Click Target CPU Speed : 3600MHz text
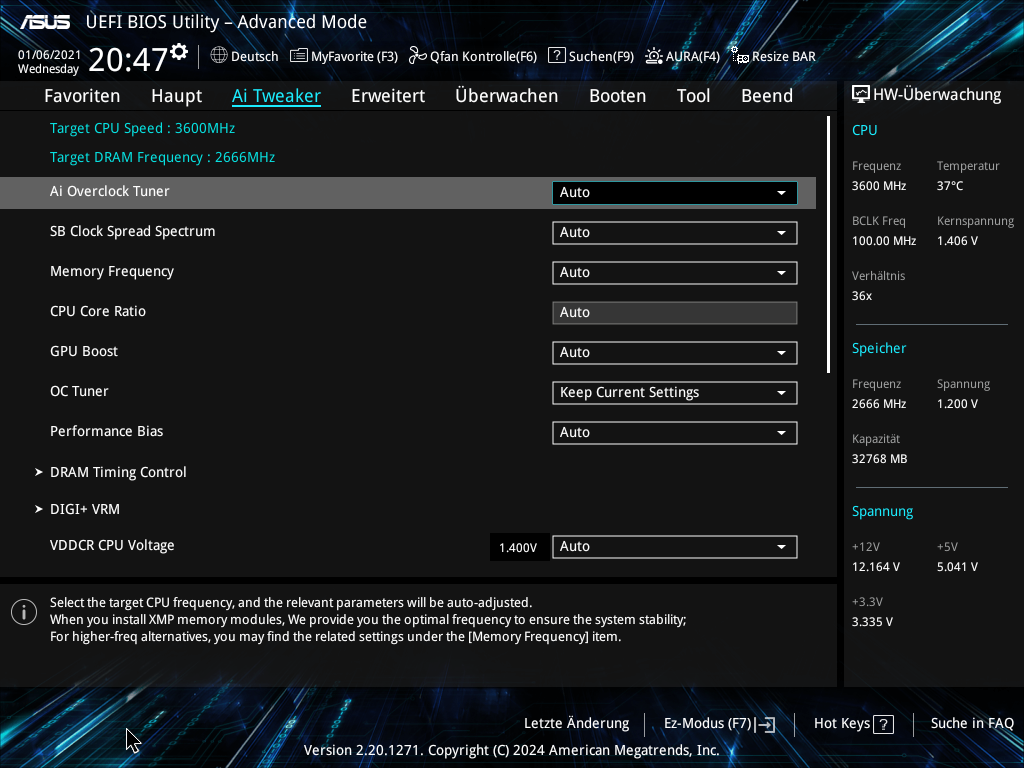 click(142, 128)
